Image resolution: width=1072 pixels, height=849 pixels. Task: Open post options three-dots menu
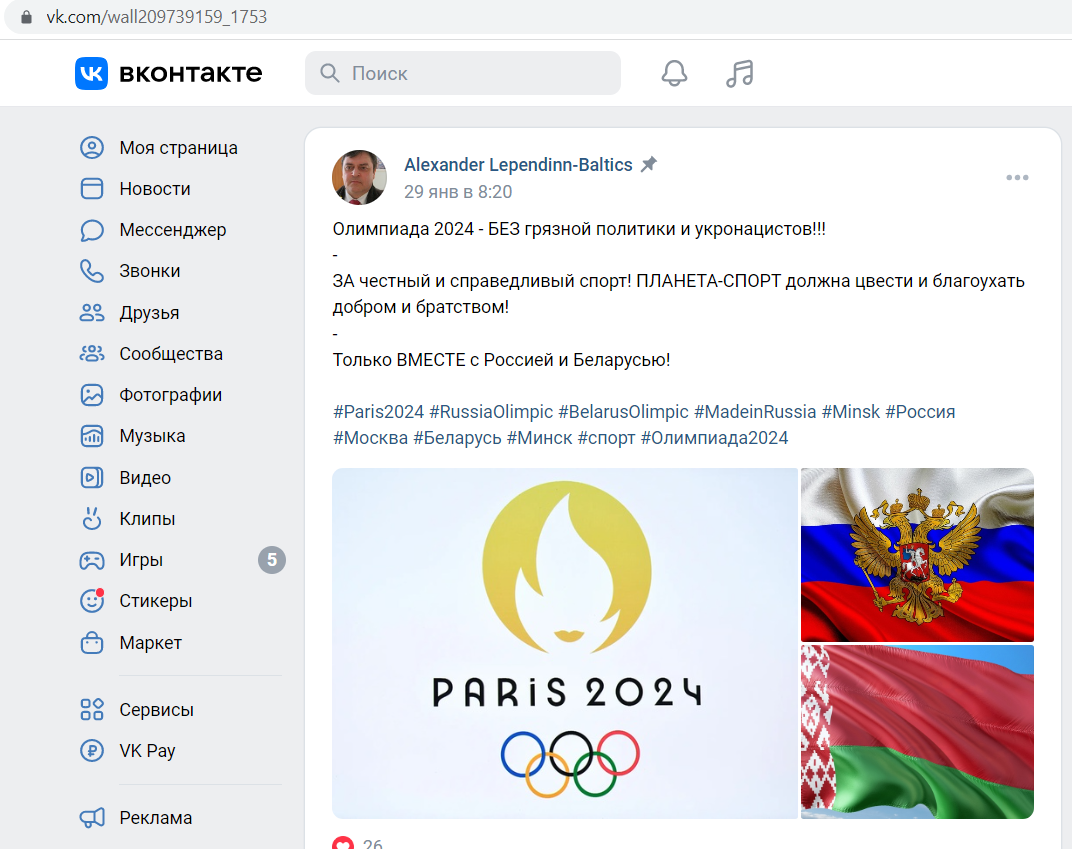tap(1017, 178)
